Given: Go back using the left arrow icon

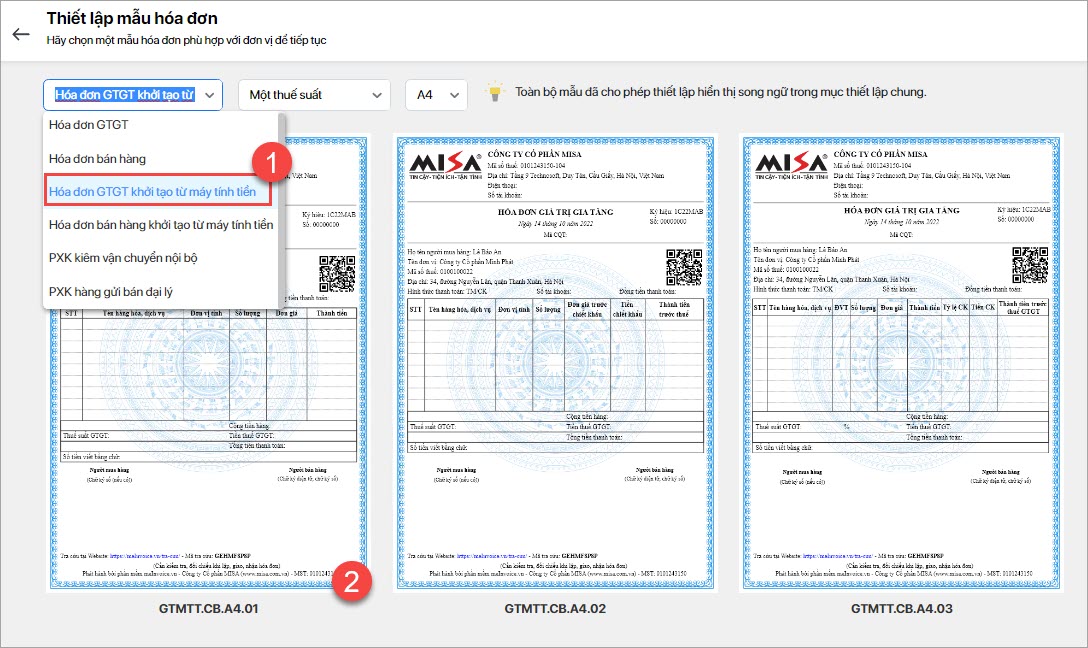Looking at the screenshot, I should click(x=21, y=34).
